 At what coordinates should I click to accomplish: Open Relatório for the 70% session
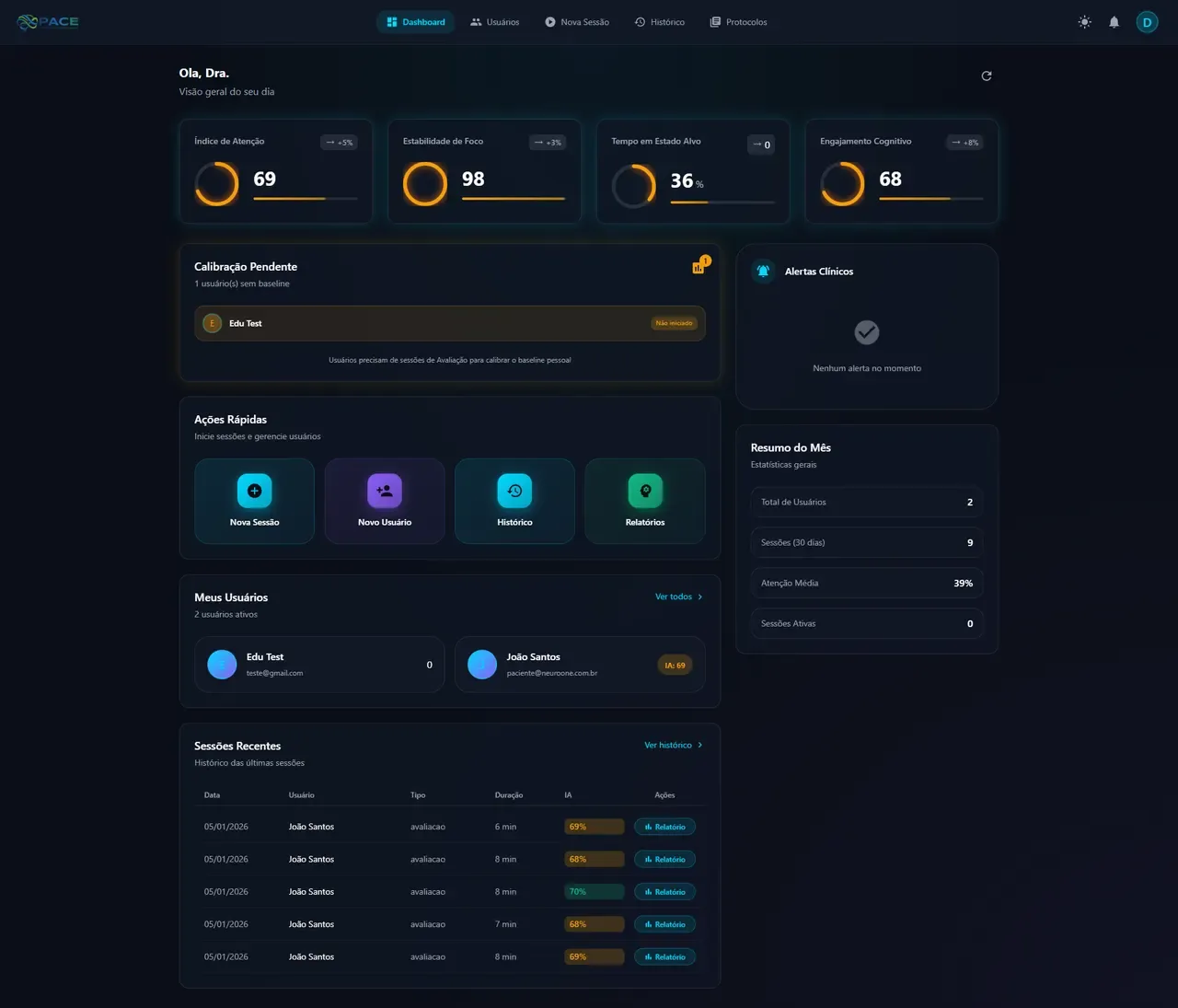click(x=664, y=892)
